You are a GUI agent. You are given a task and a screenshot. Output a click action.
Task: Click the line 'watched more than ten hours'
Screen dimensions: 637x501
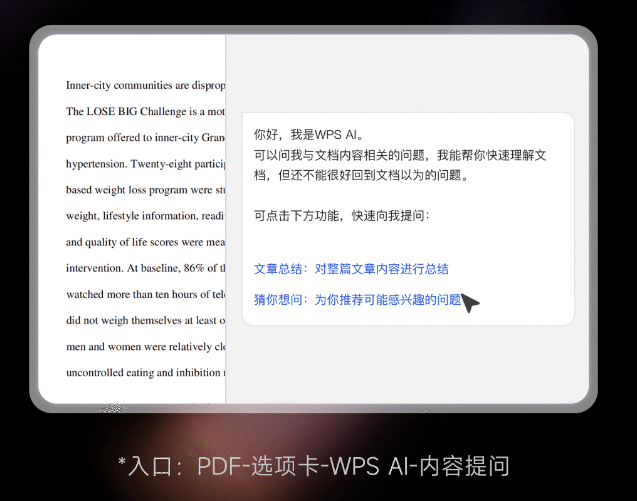[x=145, y=294]
